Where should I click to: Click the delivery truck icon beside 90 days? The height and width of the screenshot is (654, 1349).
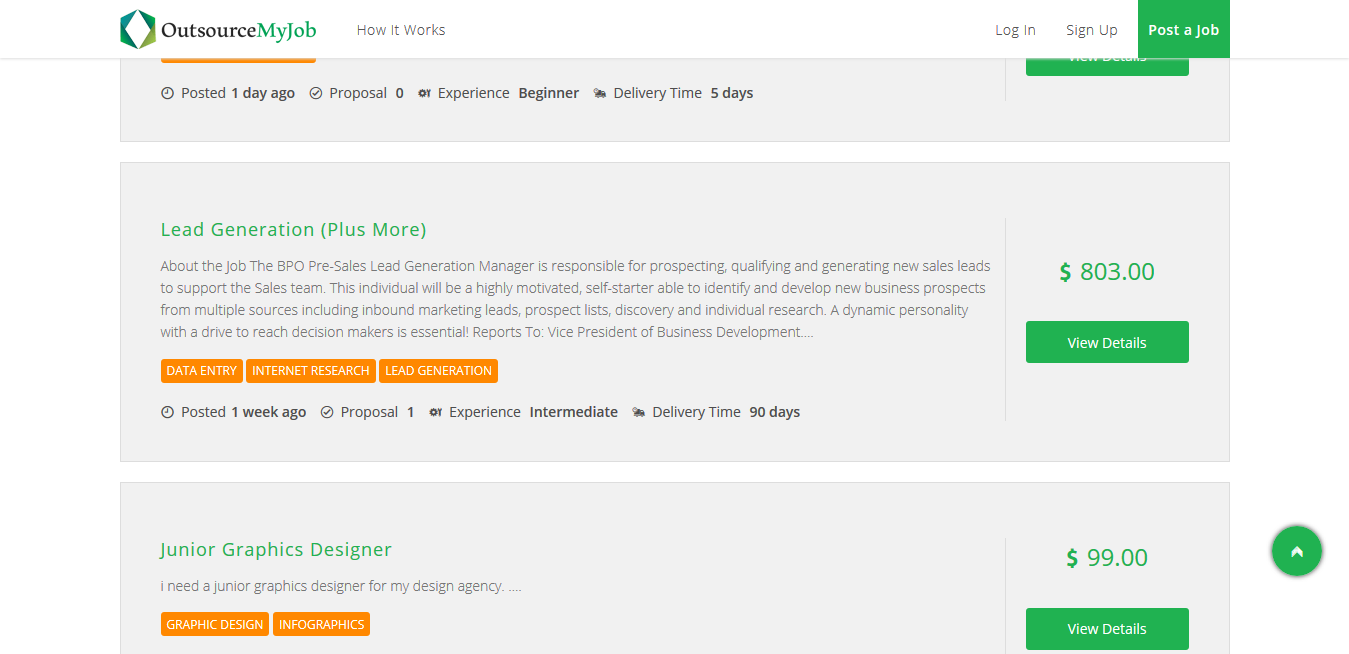point(639,412)
